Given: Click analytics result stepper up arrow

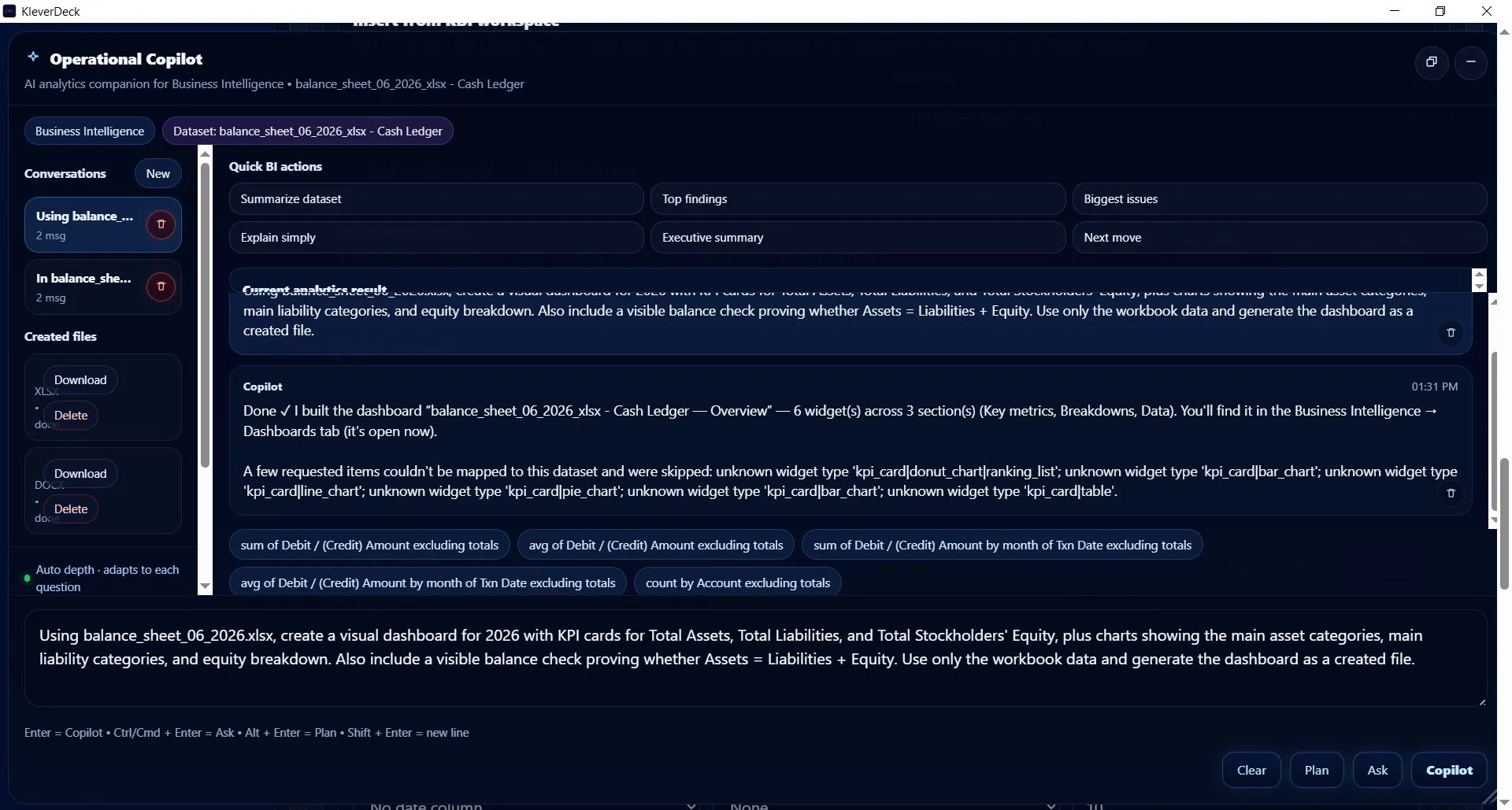Looking at the screenshot, I should [1479, 275].
